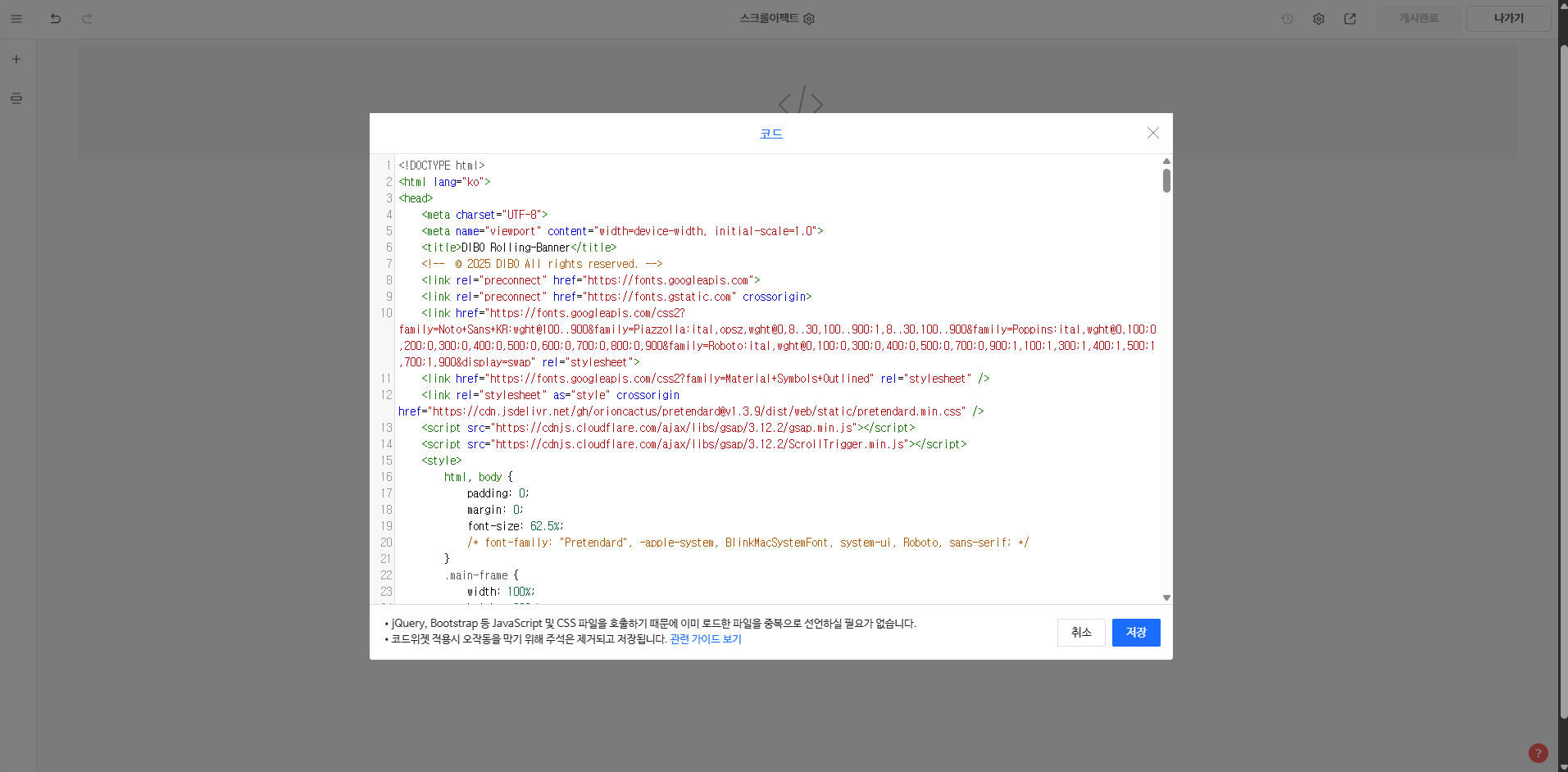Viewport: 1568px width, 772px height.
Task: Click the <style> tag line
Action: point(442,461)
